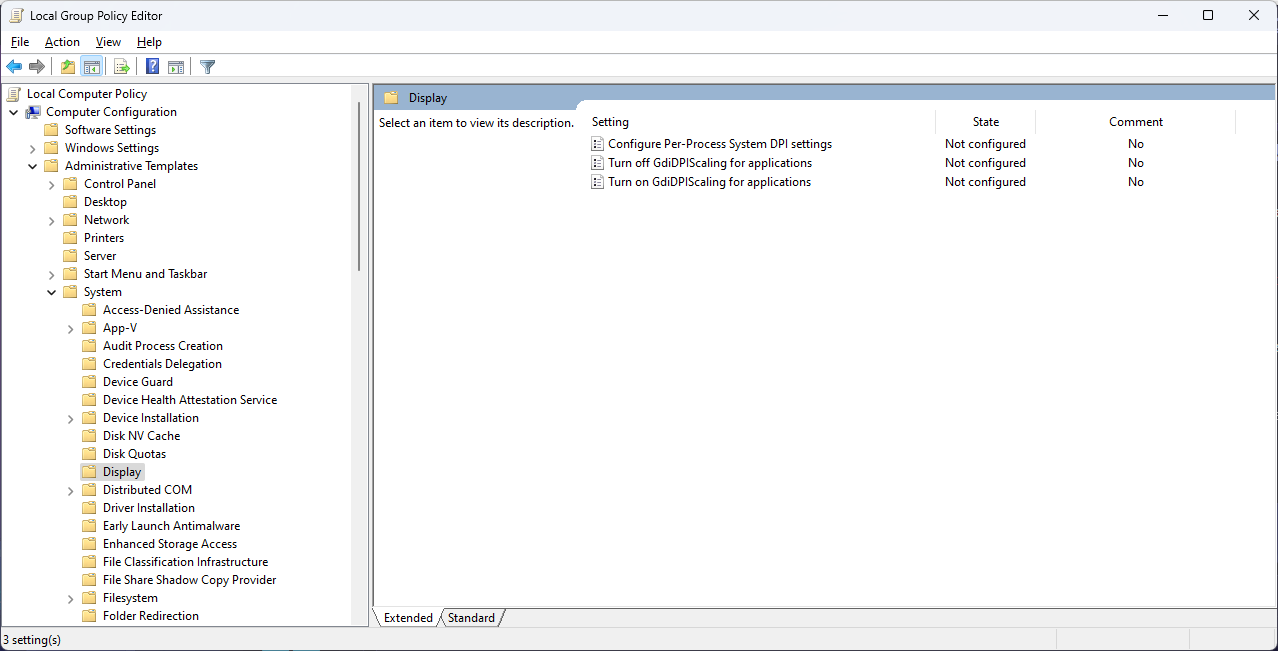Open the View menu
The image size is (1278, 651).
pyautogui.click(x=108, y=42)
